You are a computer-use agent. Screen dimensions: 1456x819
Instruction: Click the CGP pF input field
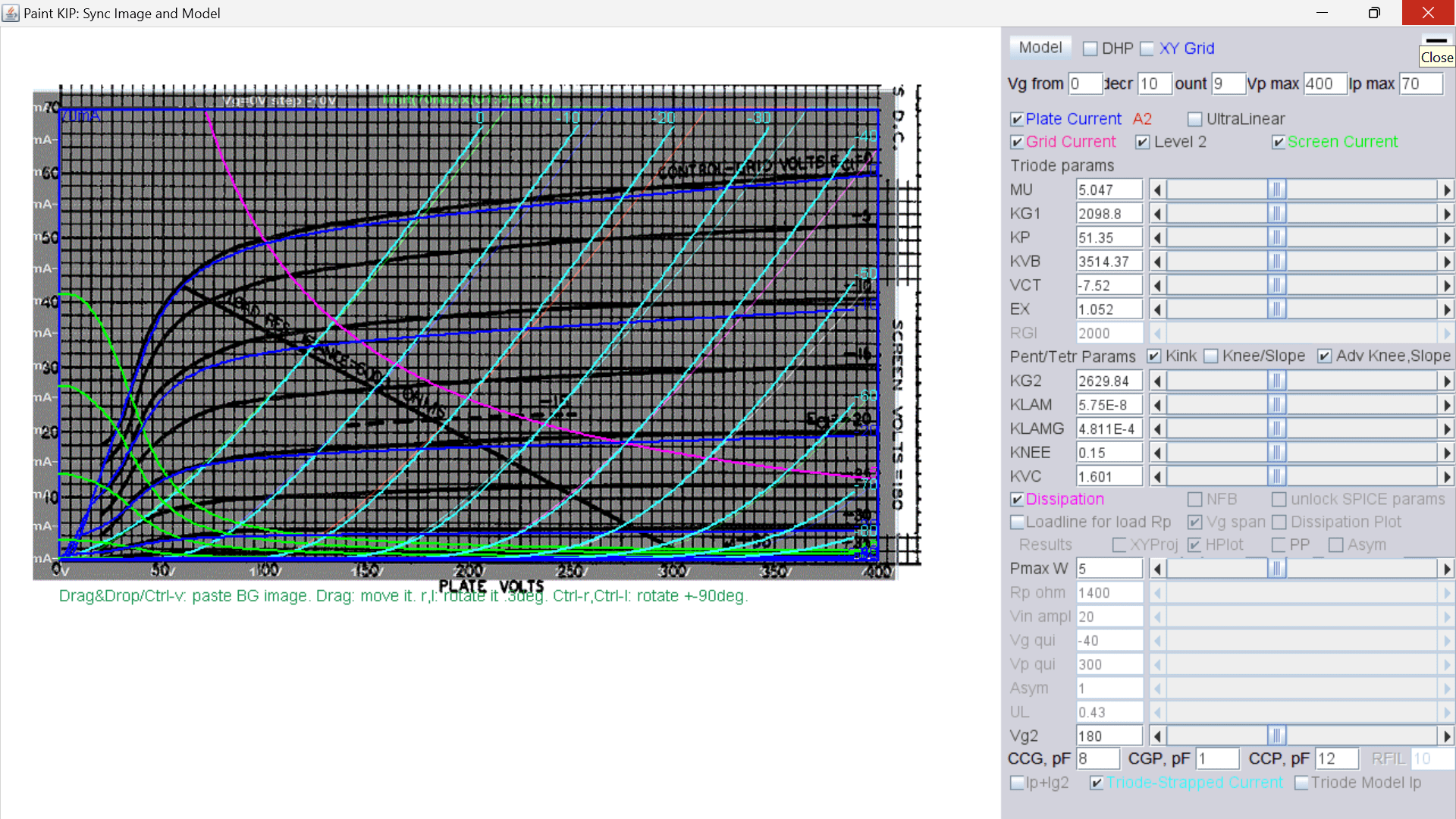1218,758
